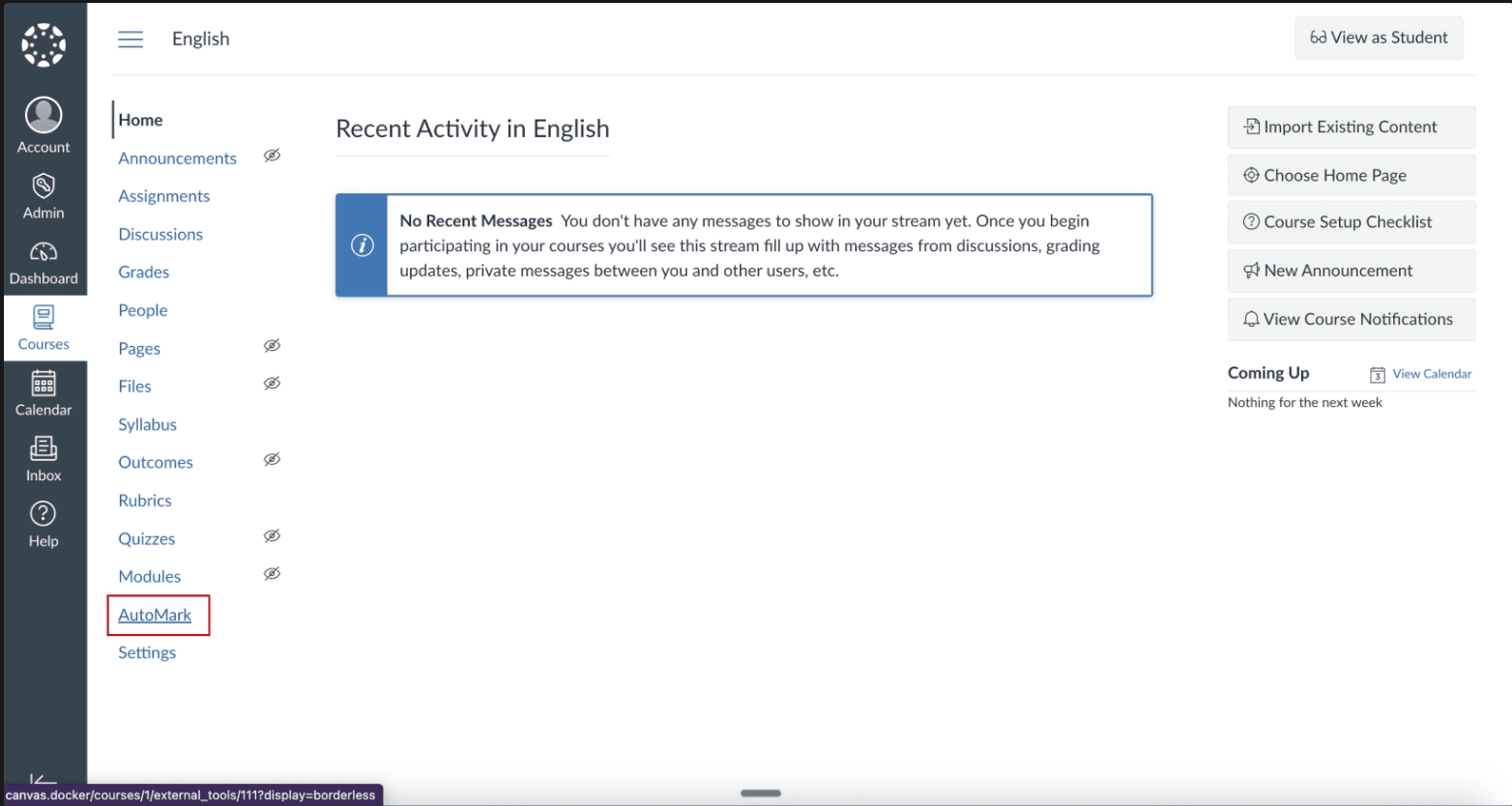Screen dimensions: 1512x806
Task: Open the View Calendar link
Action: point(1432,373)
